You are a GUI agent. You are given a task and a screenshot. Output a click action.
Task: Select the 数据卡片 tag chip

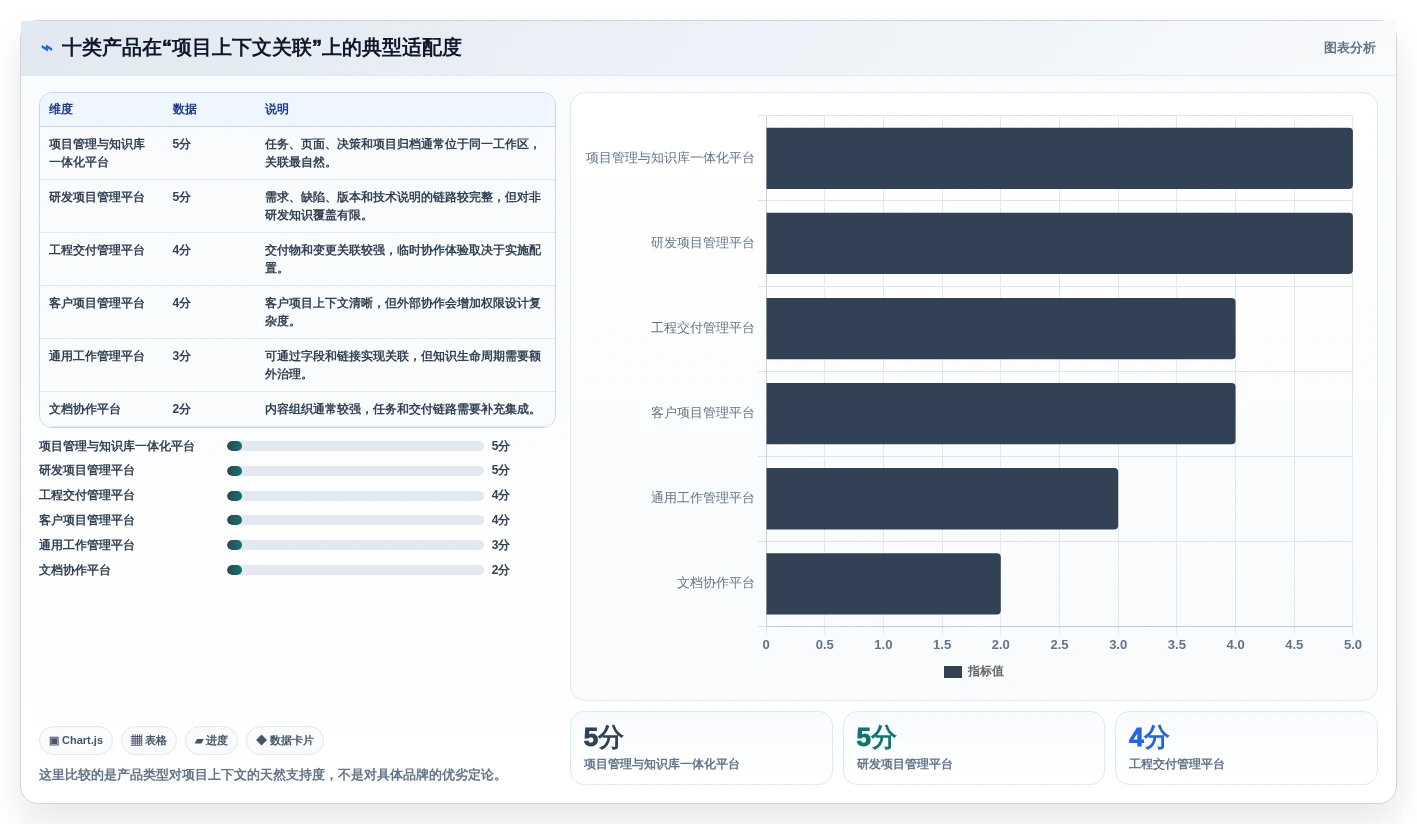[285, 740]
